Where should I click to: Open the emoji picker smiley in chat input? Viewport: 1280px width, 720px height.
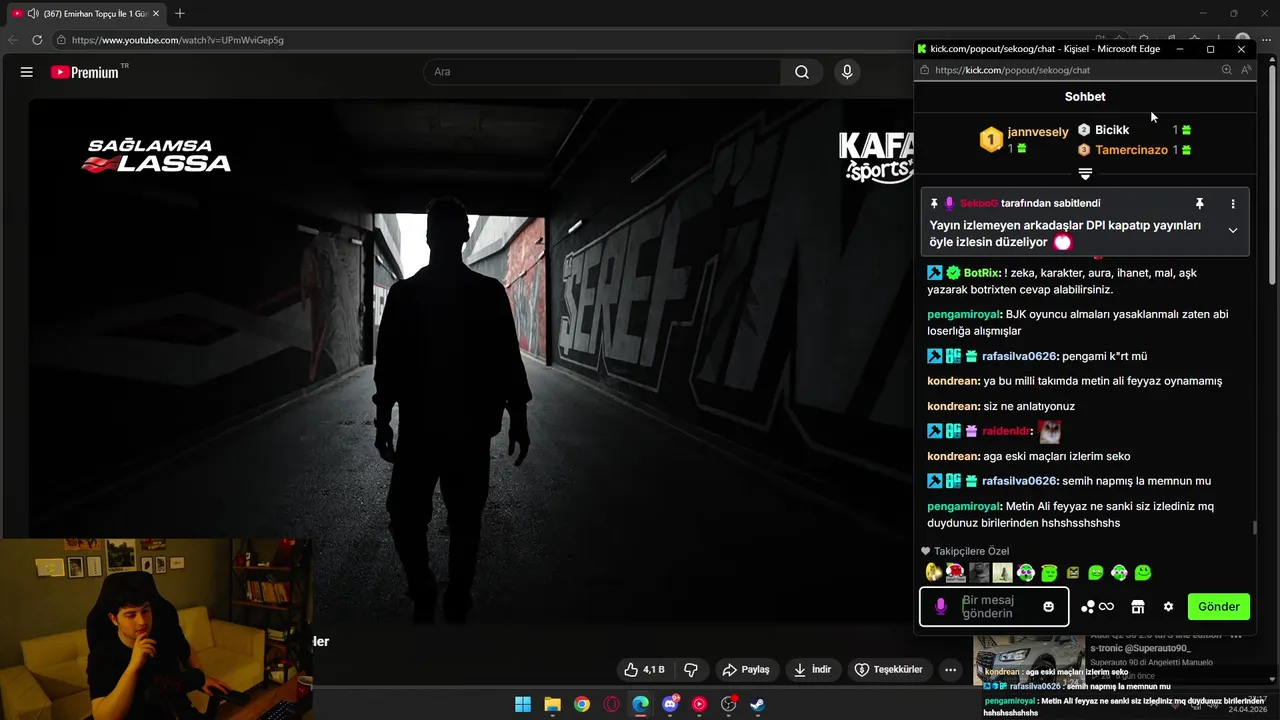point(1048,606)
